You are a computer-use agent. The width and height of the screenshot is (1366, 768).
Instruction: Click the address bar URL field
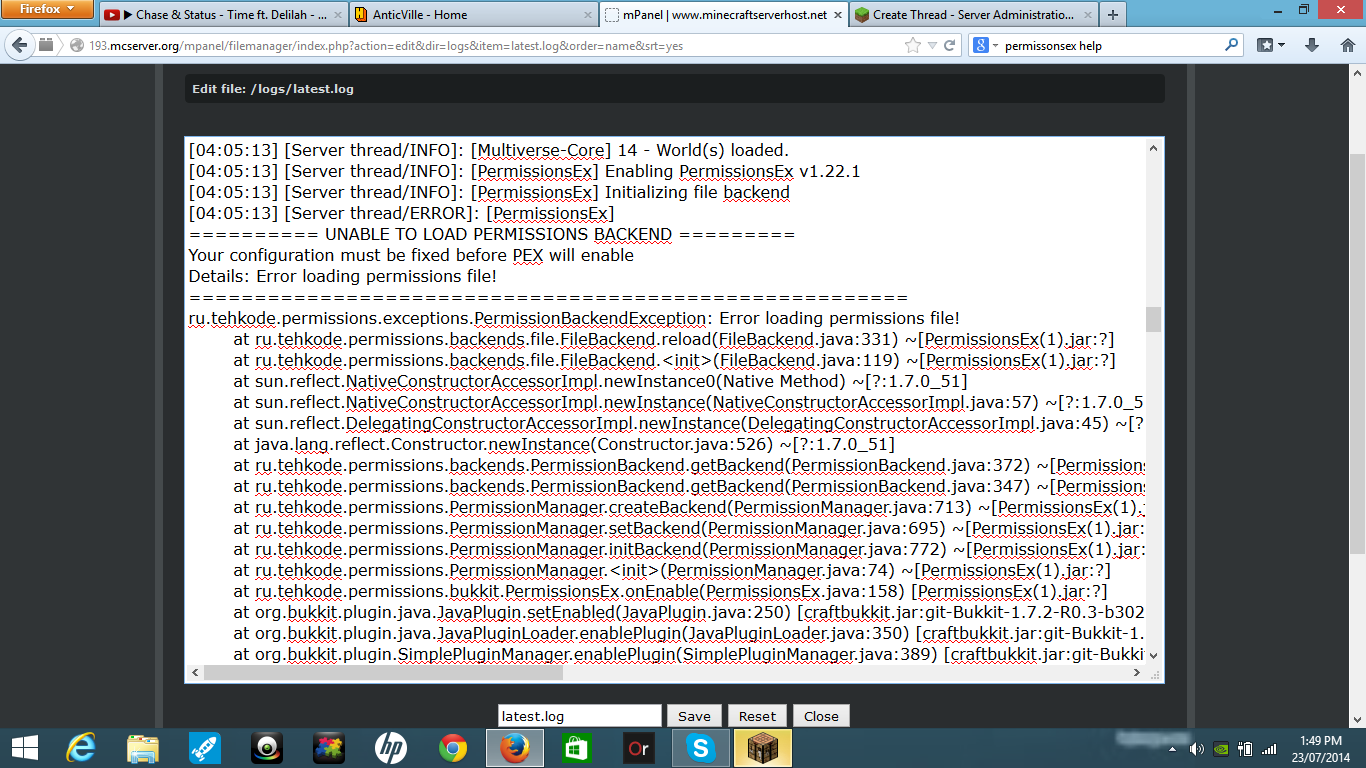(x=490, y=45)
